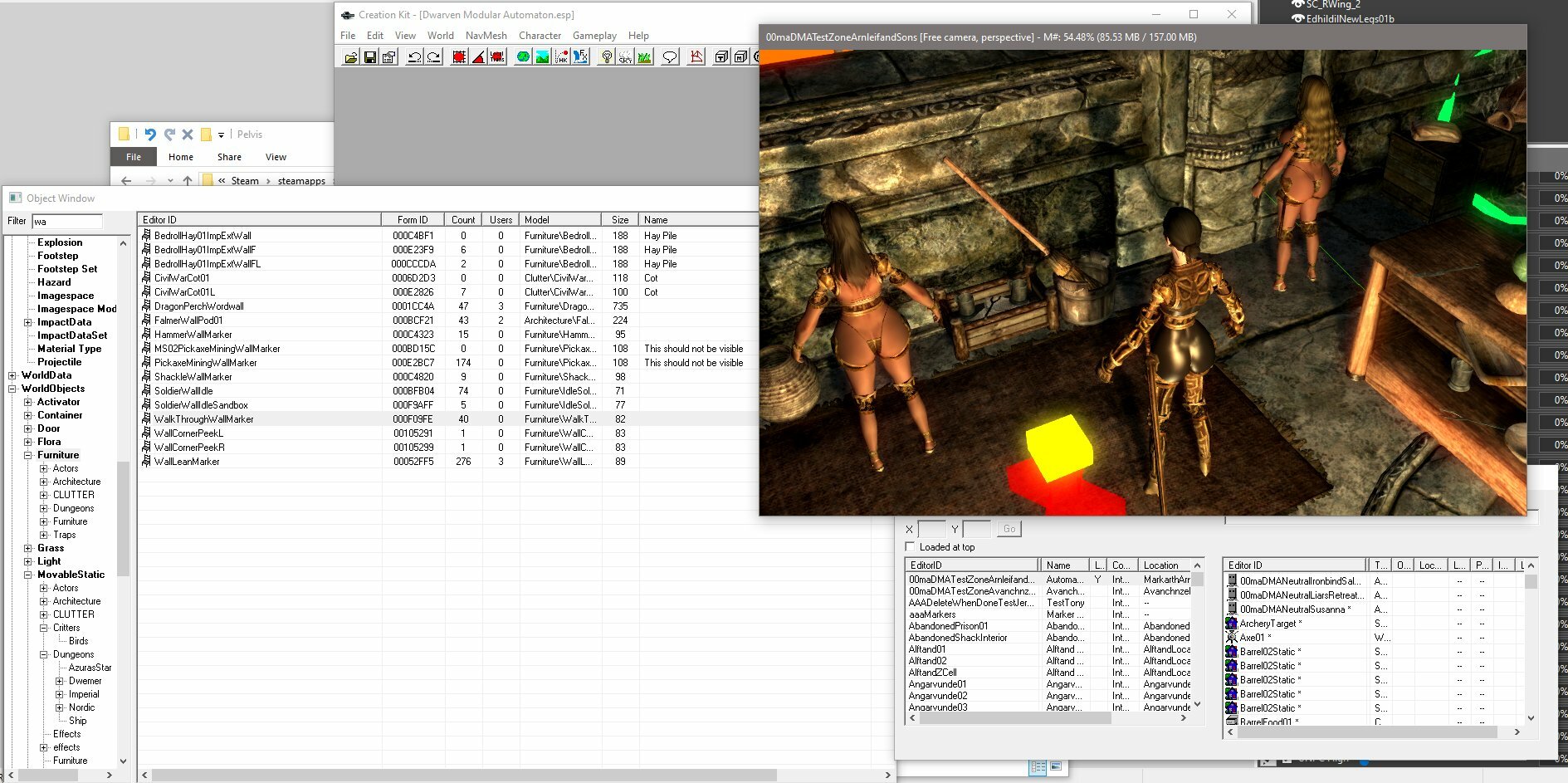Viewport: 1568px width, 783px height.
Task: Click the cube icon marked T
Action: click(722, 56)
